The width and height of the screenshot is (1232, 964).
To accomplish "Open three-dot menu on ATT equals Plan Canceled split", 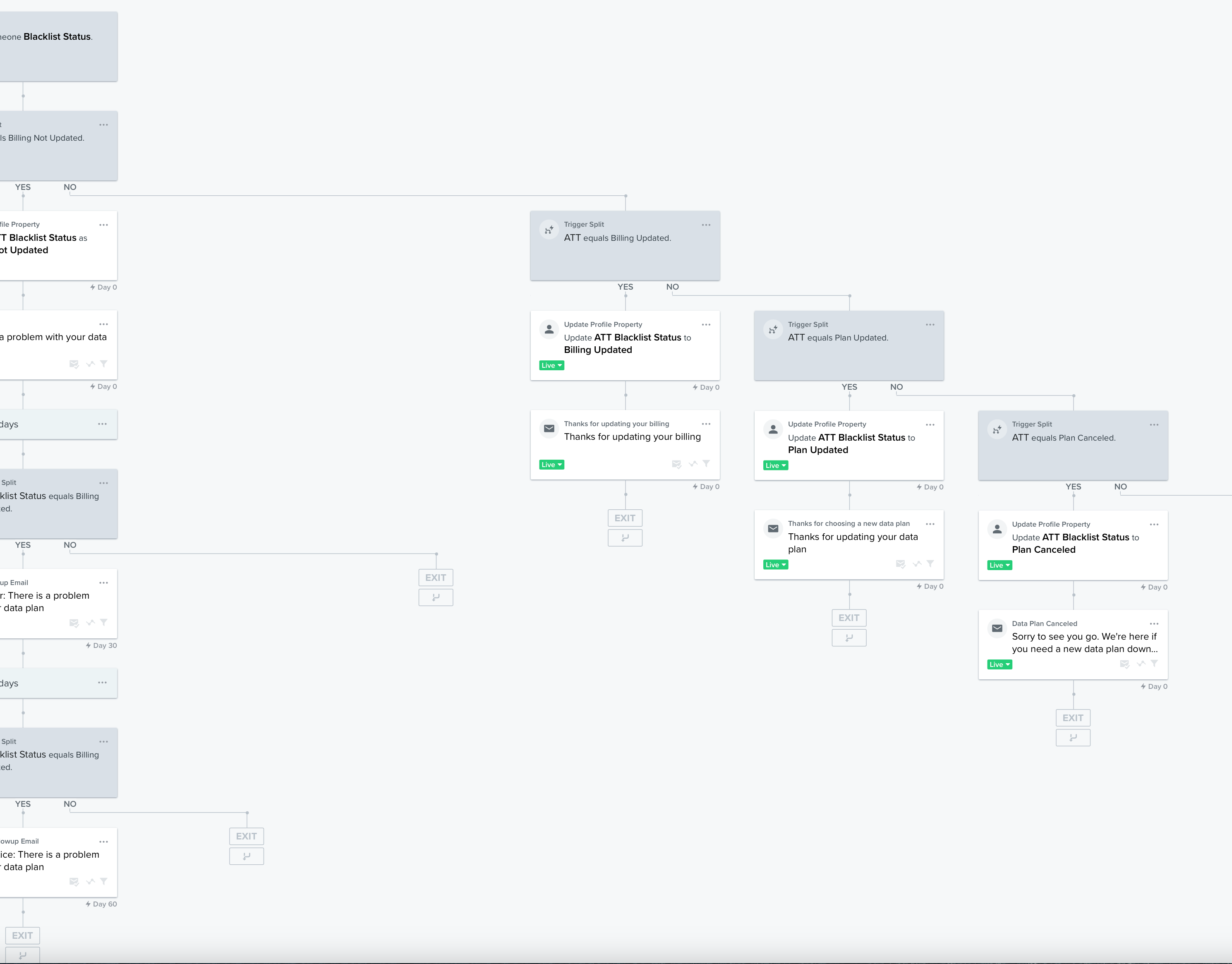I will pos(1154,424).
